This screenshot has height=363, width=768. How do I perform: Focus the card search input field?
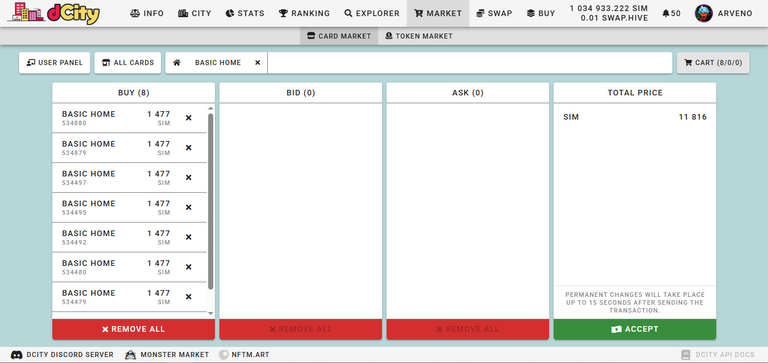(470, 63)
